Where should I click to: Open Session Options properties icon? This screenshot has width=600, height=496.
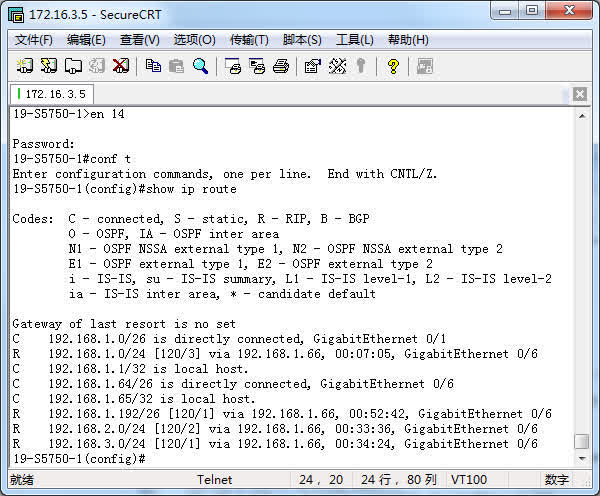[312, 66]
